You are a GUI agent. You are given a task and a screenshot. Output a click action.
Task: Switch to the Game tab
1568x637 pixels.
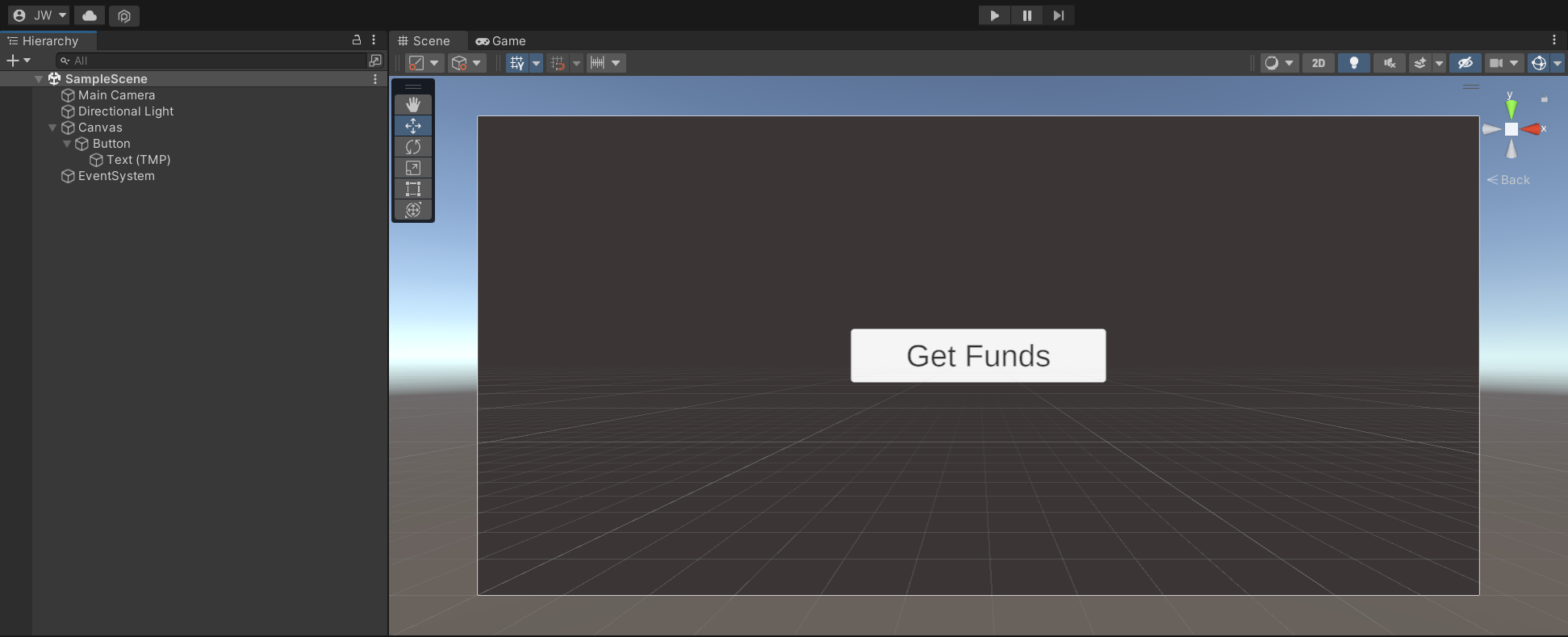click(501, 41)
